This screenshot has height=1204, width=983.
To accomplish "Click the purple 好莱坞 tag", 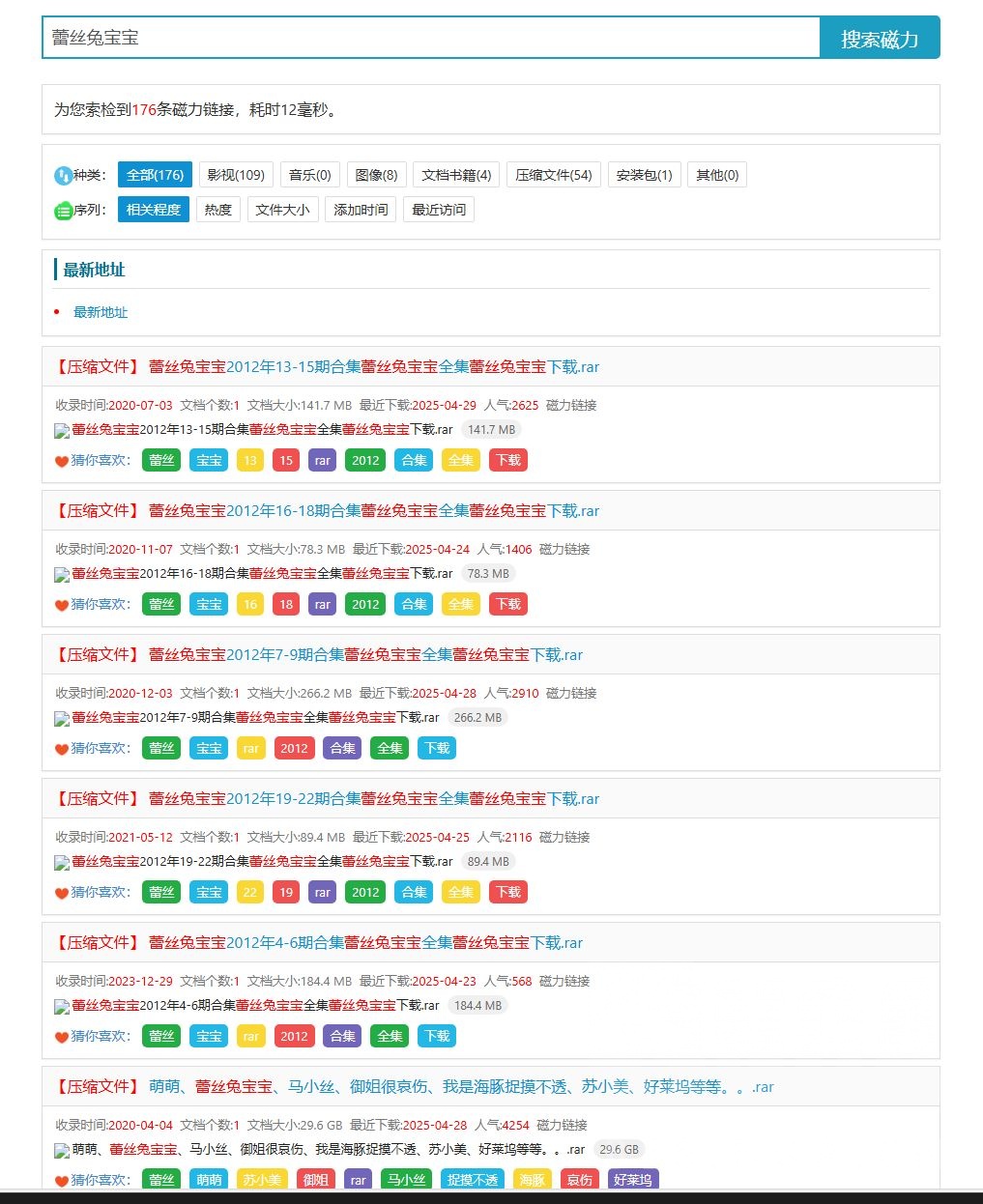I will click(633, 1180).
